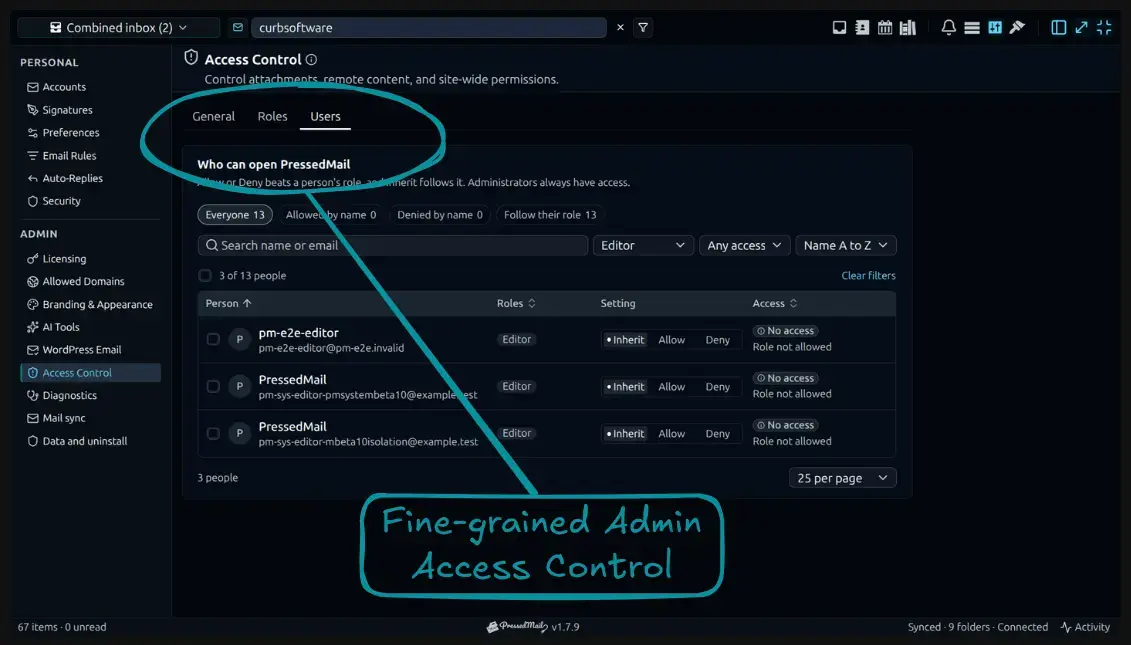Open the Any access dropdown
Screen dimensions: 1131x645
pos(744,245)
